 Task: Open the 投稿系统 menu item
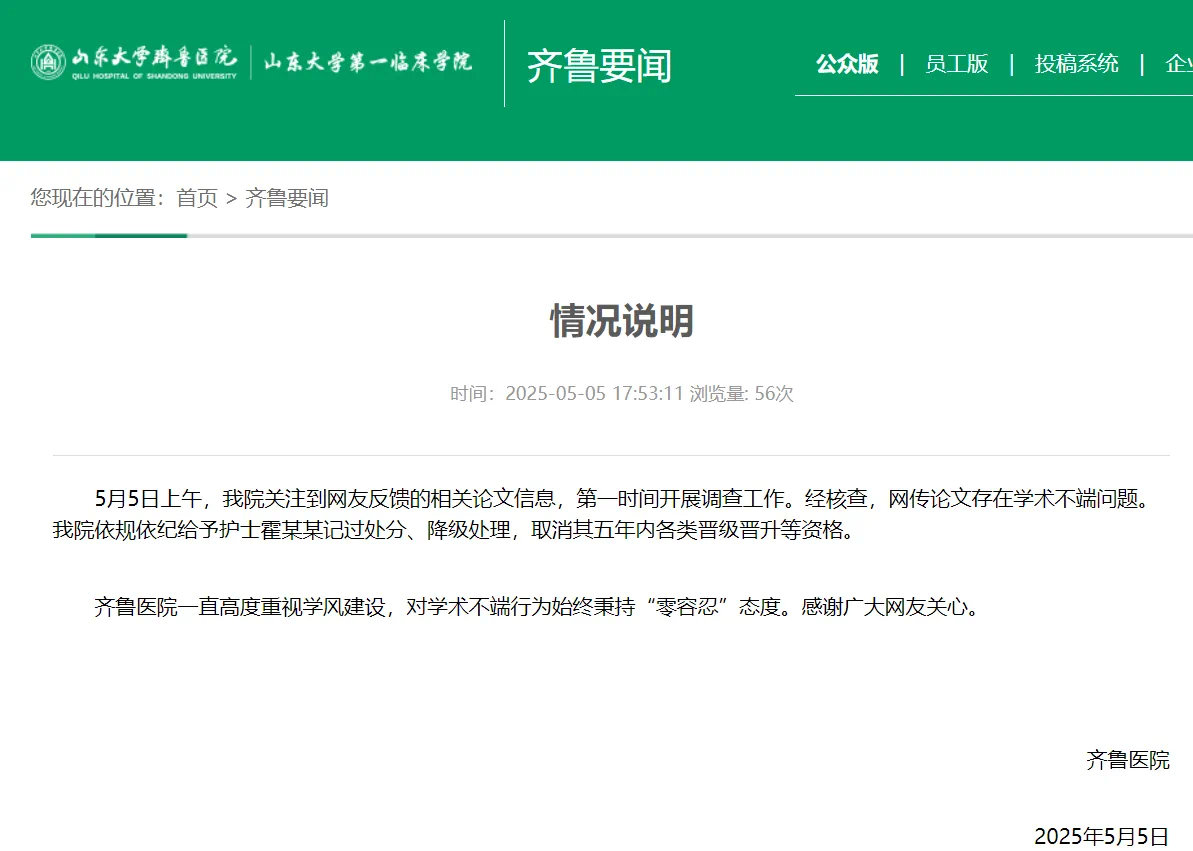1076,64
